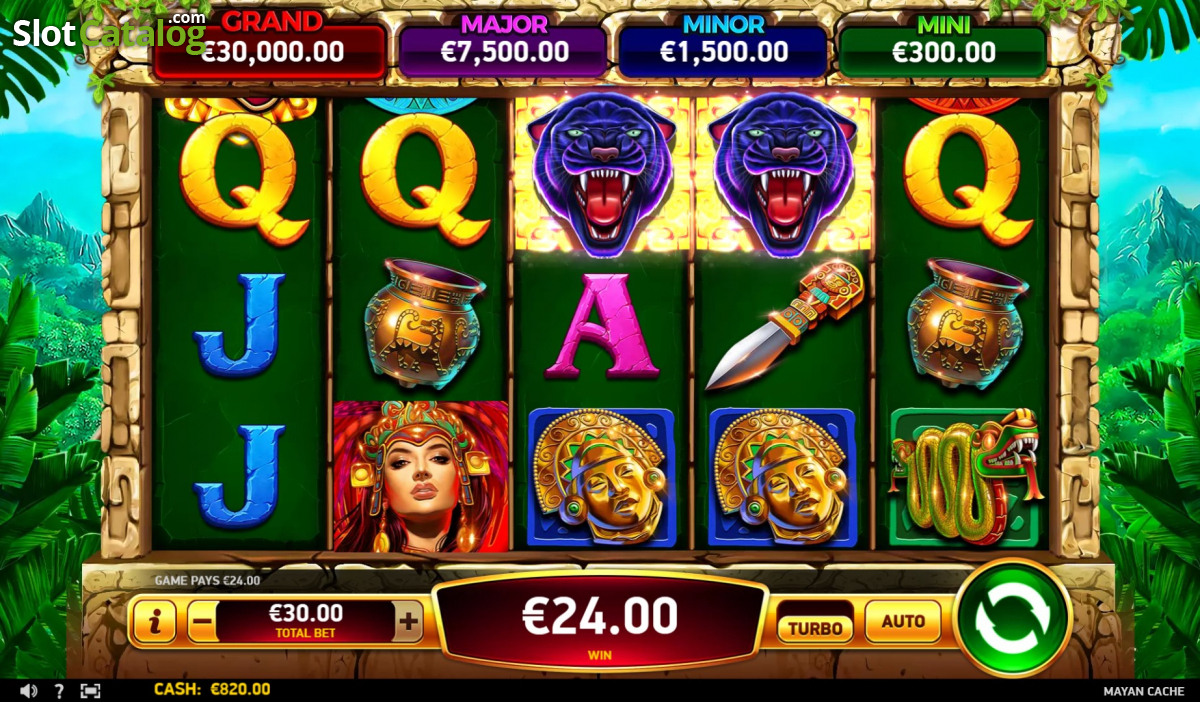This screenshot has height=702, width=1200.
Task: Mute the game sound speaker icon
Action: click(28, 690)
